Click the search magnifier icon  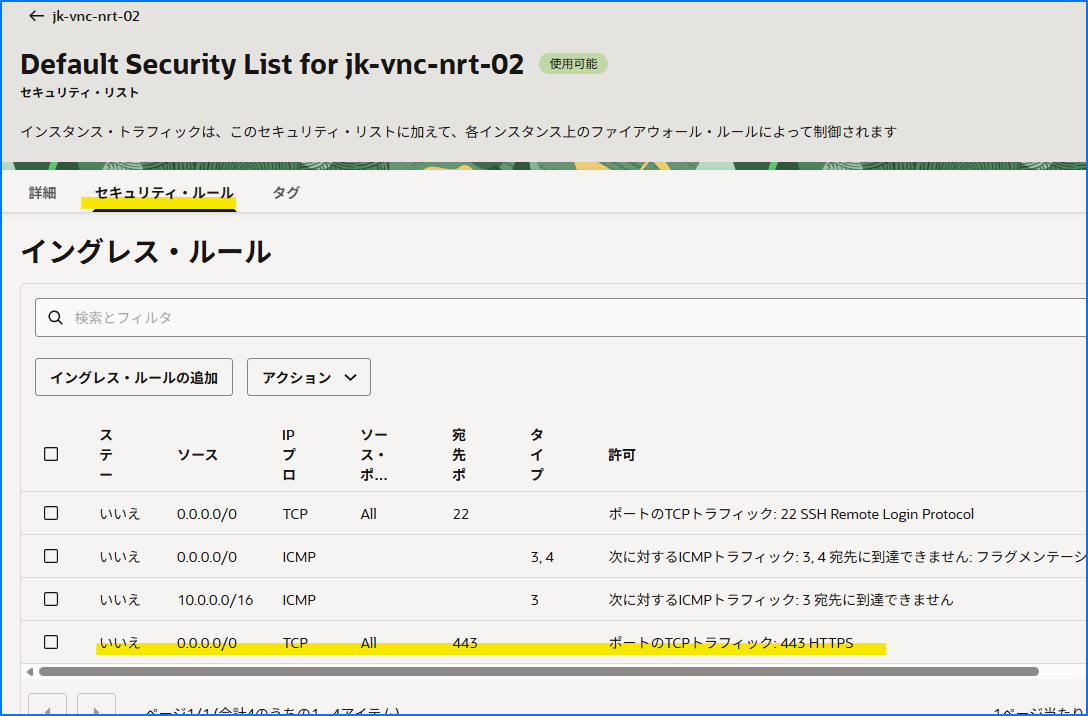55,318
